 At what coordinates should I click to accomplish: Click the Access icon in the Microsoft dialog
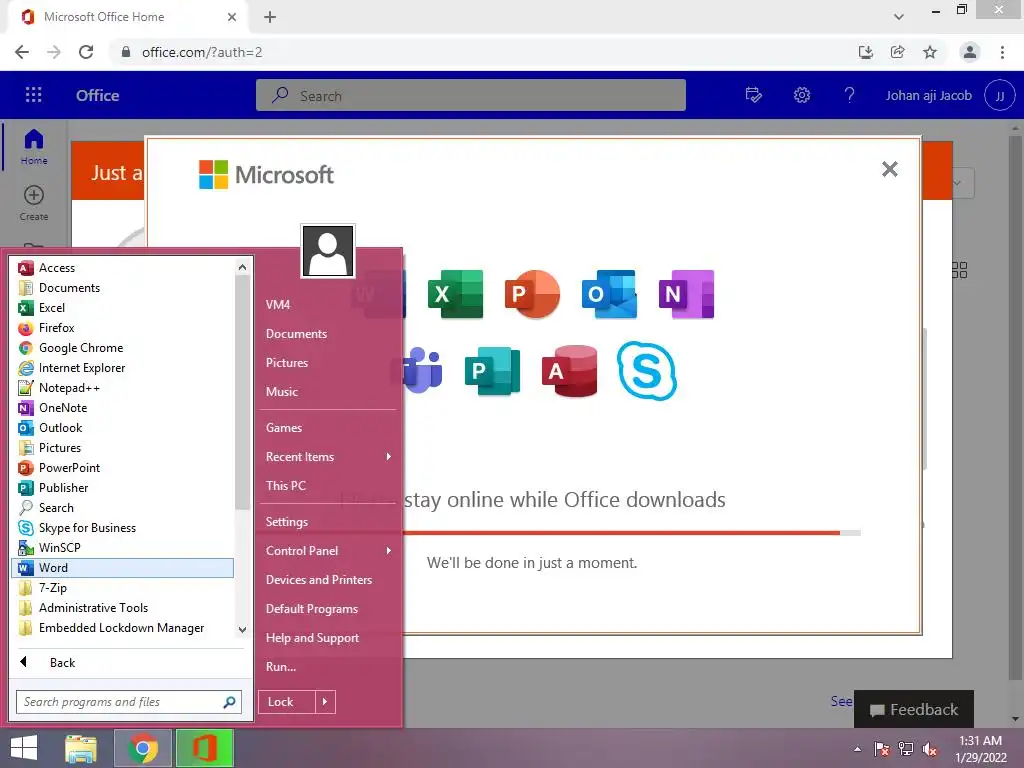coord(569,371)
